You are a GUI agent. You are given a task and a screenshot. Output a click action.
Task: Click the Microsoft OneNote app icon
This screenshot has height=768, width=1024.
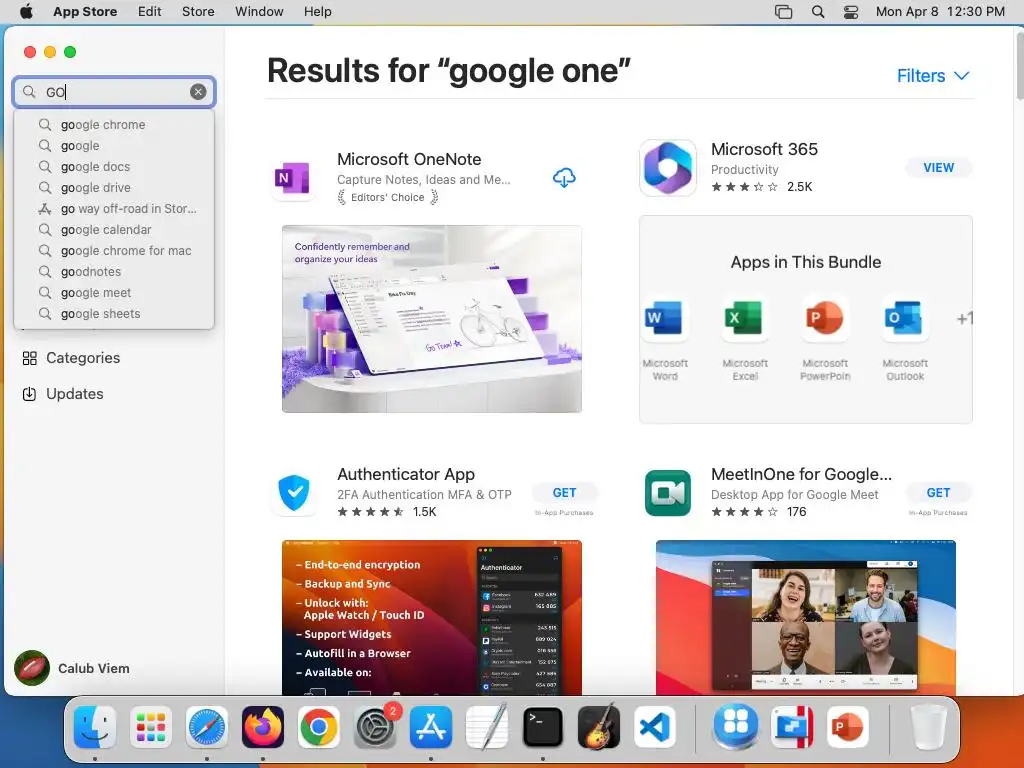coord(293,178)
